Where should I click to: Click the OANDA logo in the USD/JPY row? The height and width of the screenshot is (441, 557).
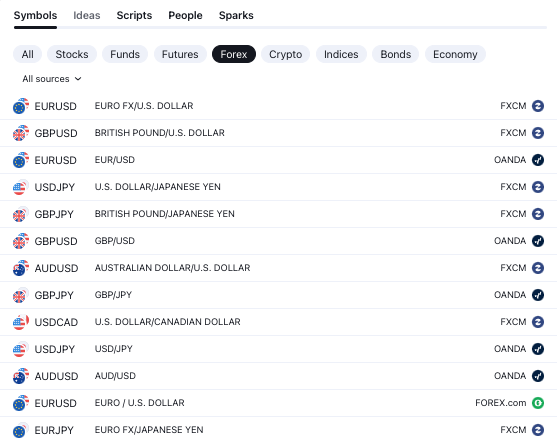pyautogui.click(x=538, y=349)
